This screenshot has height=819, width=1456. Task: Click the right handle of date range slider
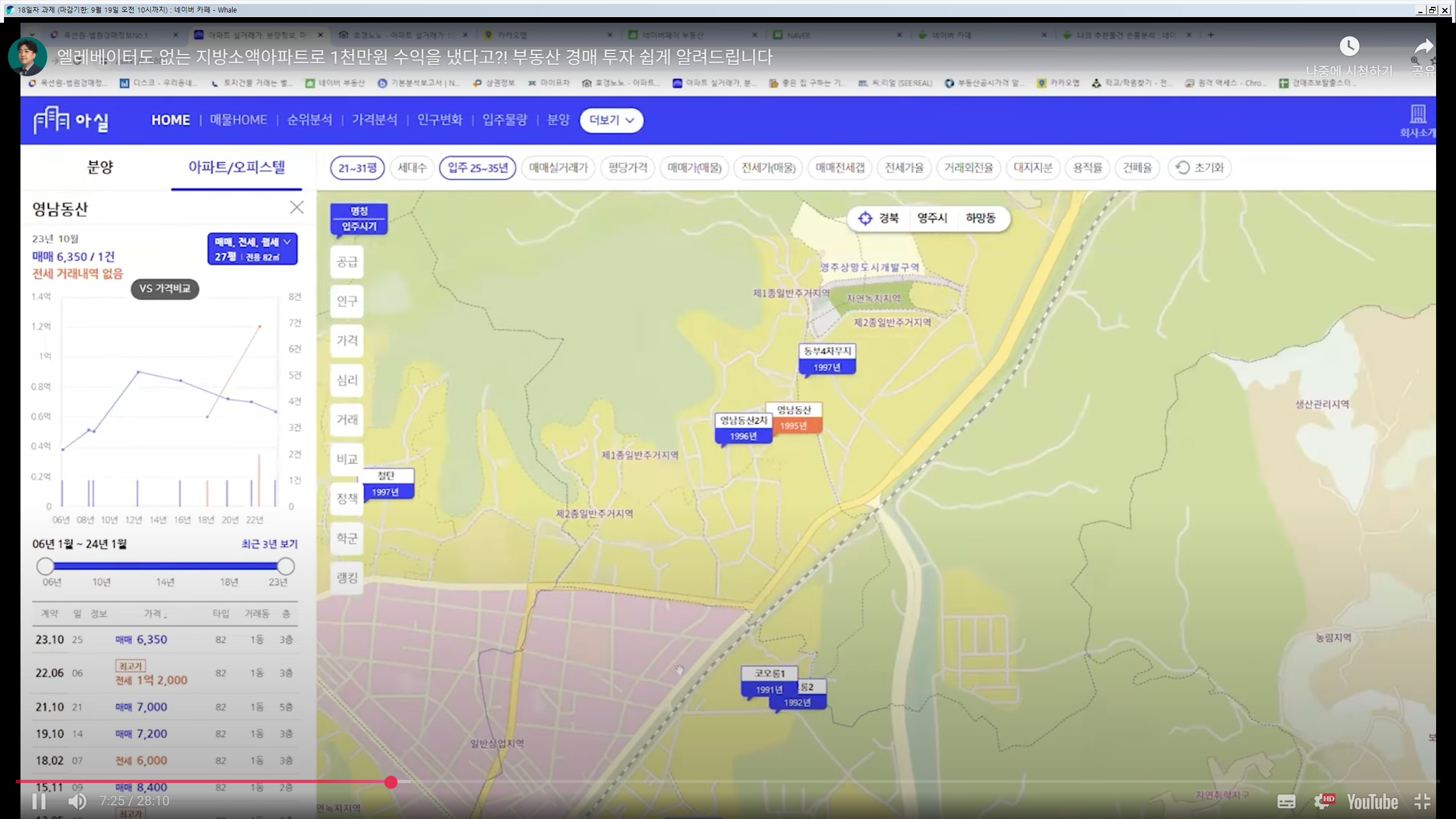coord(286,566)
